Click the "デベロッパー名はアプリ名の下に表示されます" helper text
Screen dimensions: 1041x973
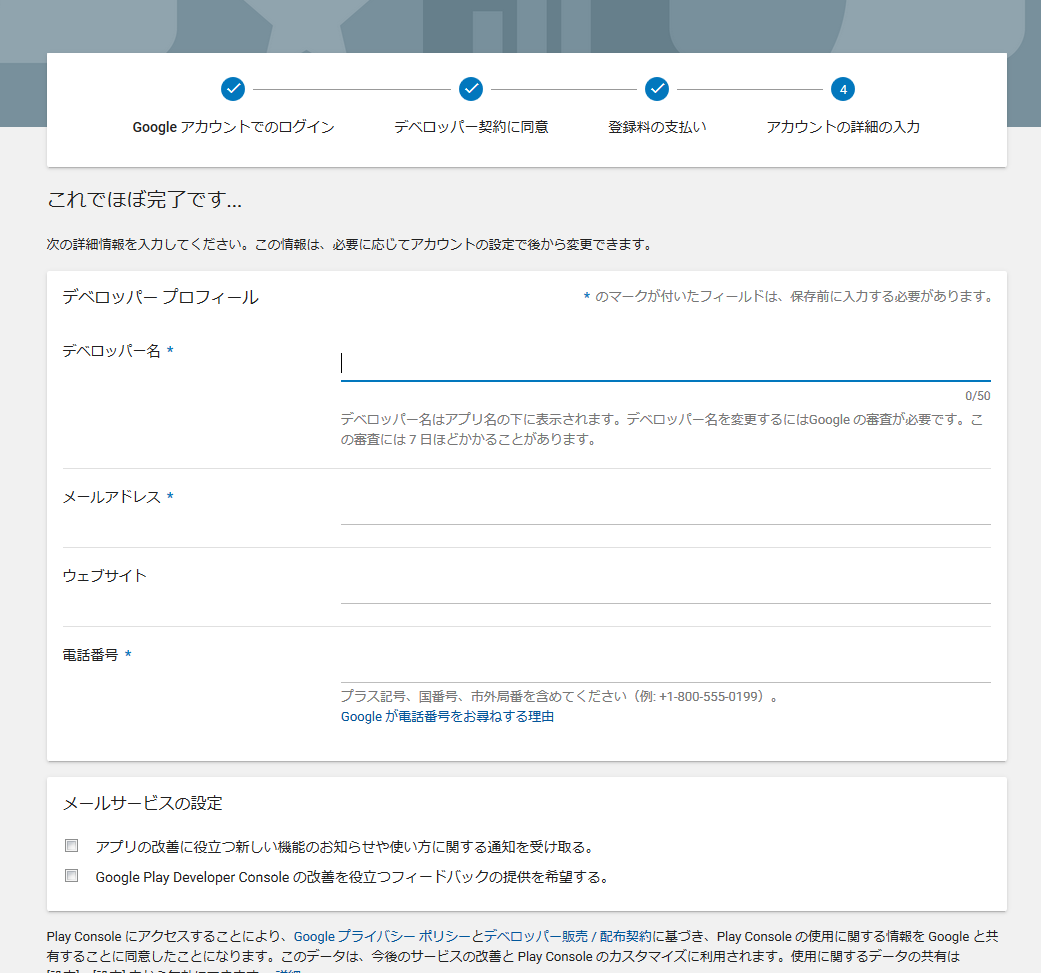662,429
